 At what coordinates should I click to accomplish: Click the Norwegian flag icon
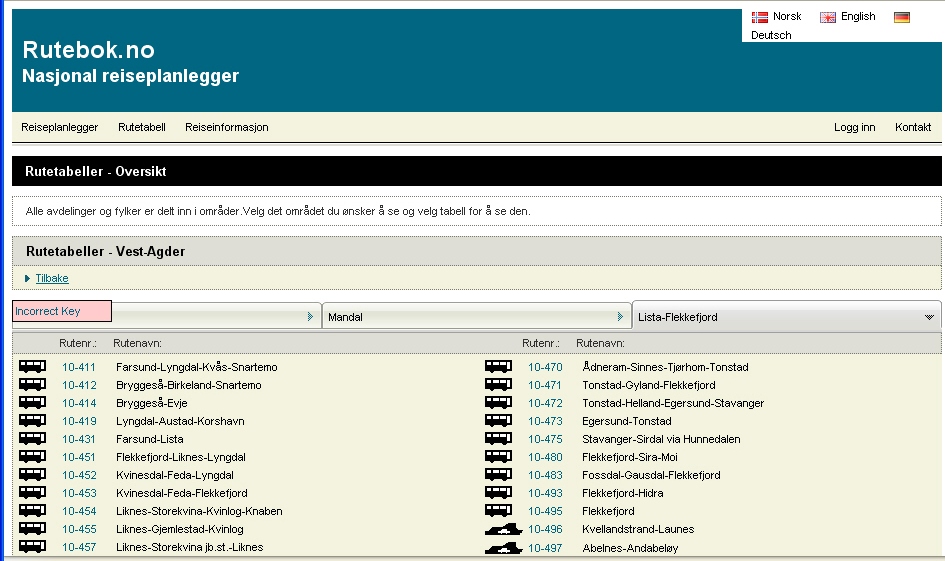[x=760, y=17]
